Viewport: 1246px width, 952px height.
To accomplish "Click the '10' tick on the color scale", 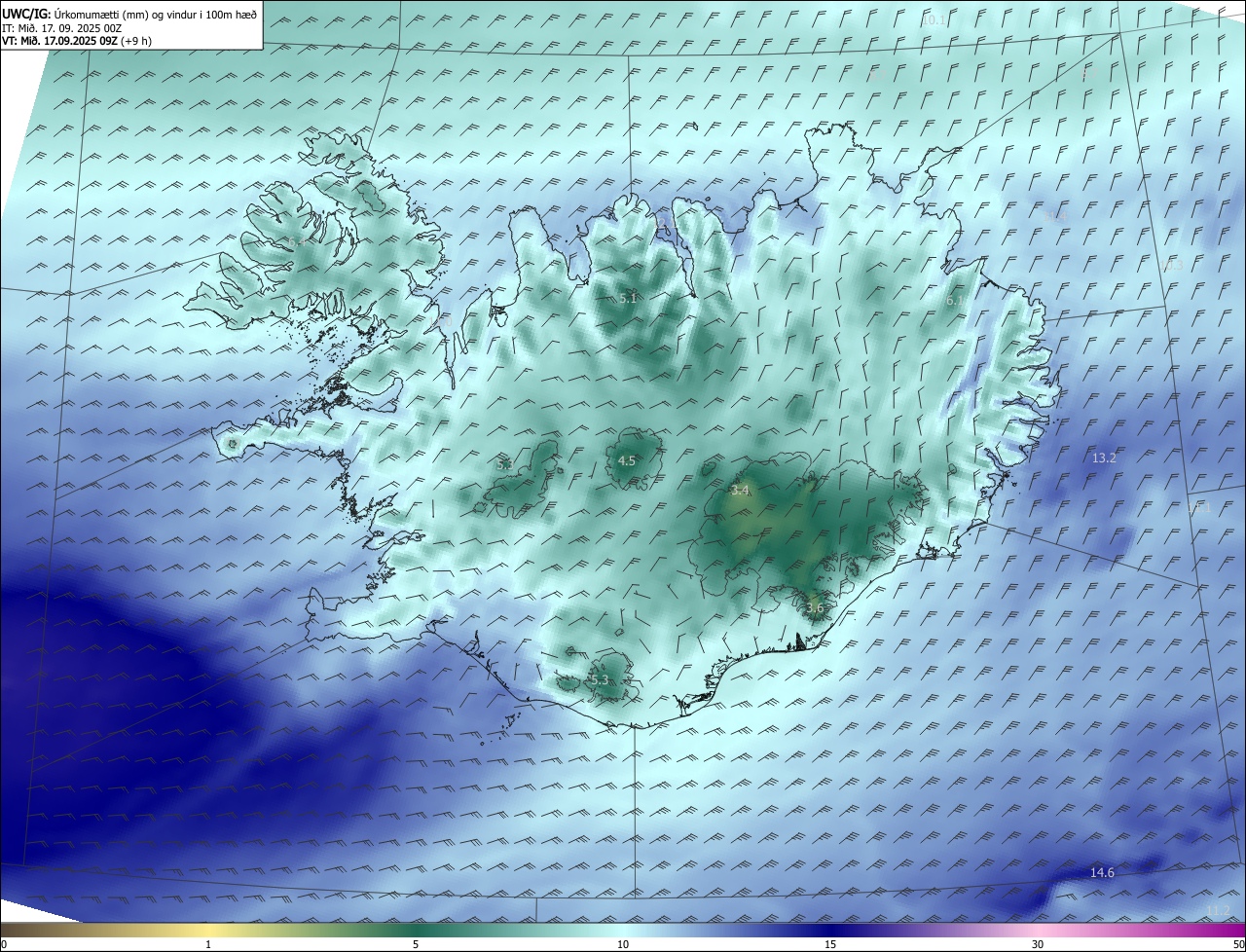I will [623, 944].
